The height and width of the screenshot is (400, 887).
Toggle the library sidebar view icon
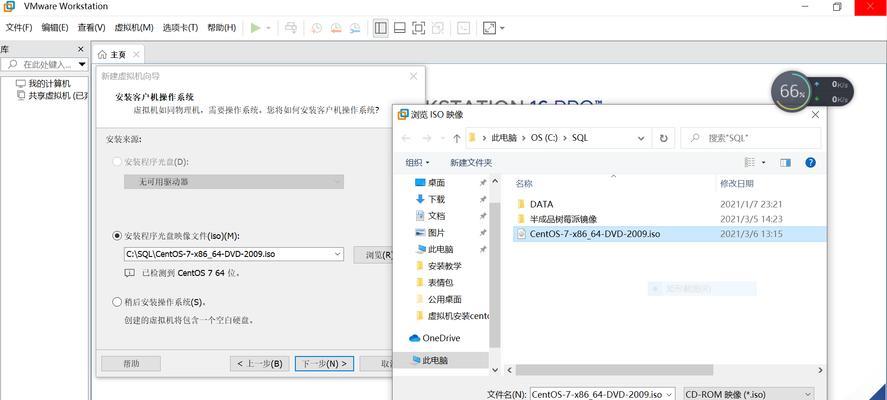pyautogui.click(x=381, y=28)
